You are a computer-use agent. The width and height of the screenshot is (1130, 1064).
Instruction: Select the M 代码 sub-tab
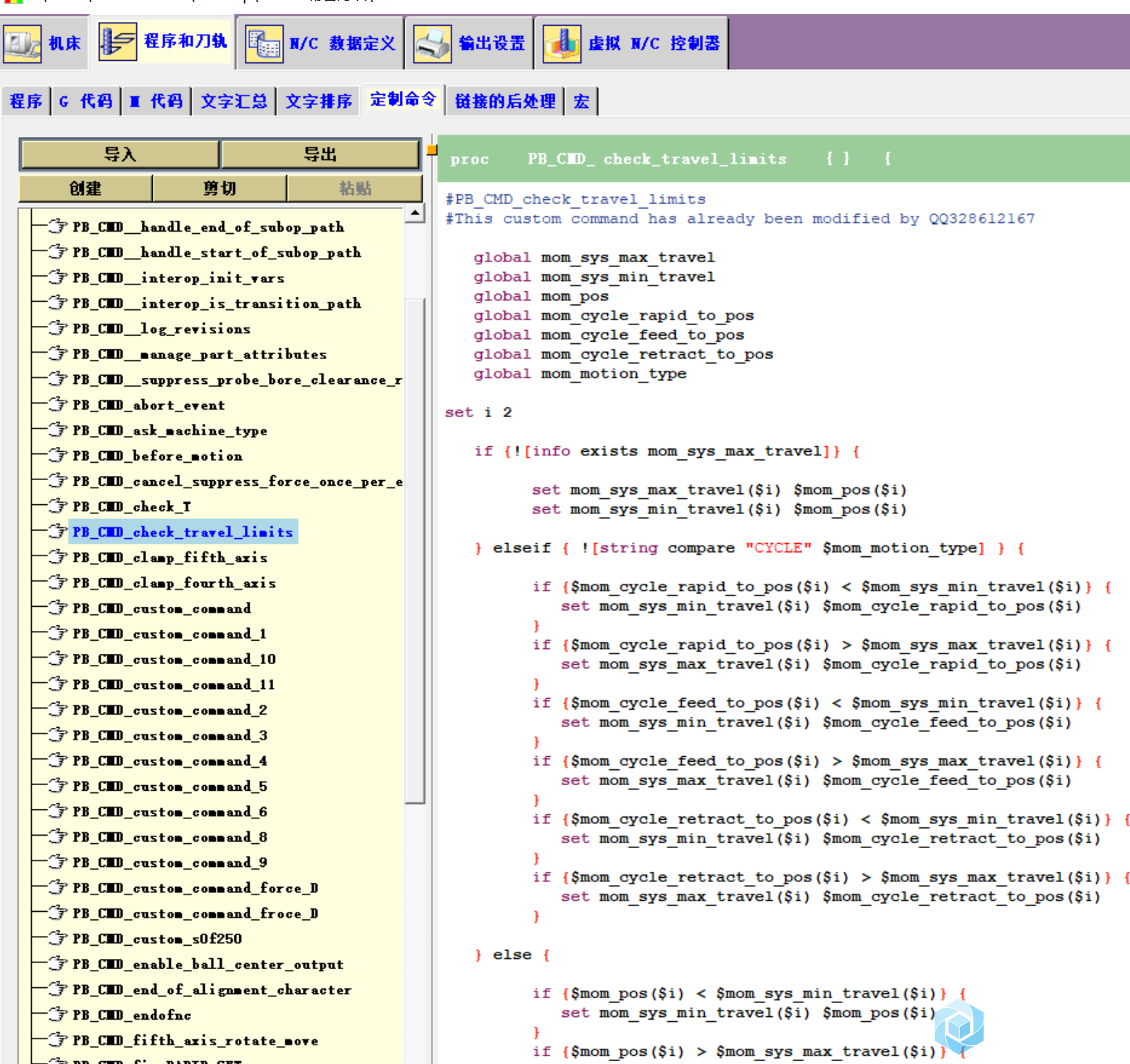point(156,102)
